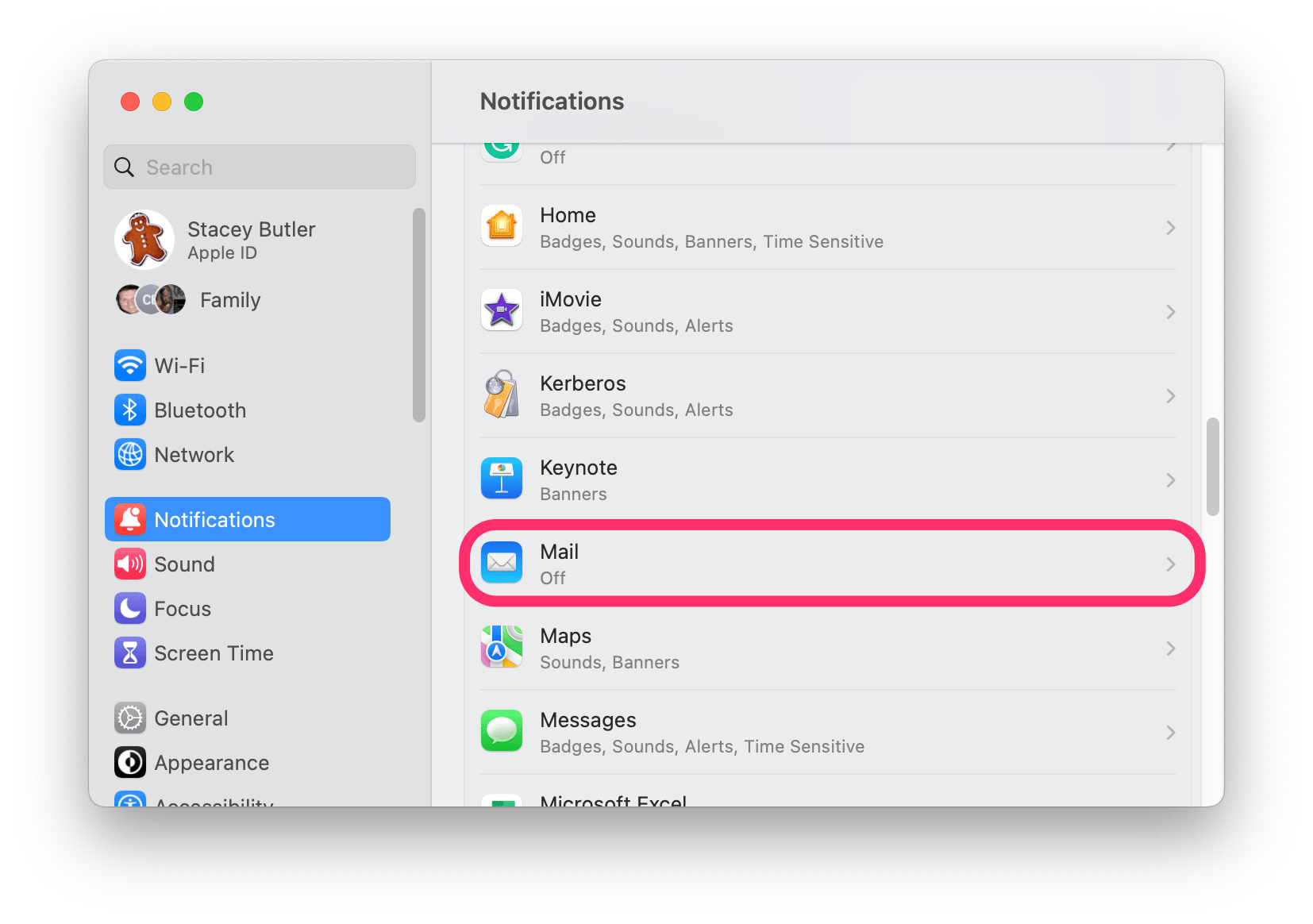Click the Bluetooth icon in sidebar
1313x924 pixels.
pyautogui.click(x=130, y=410)
